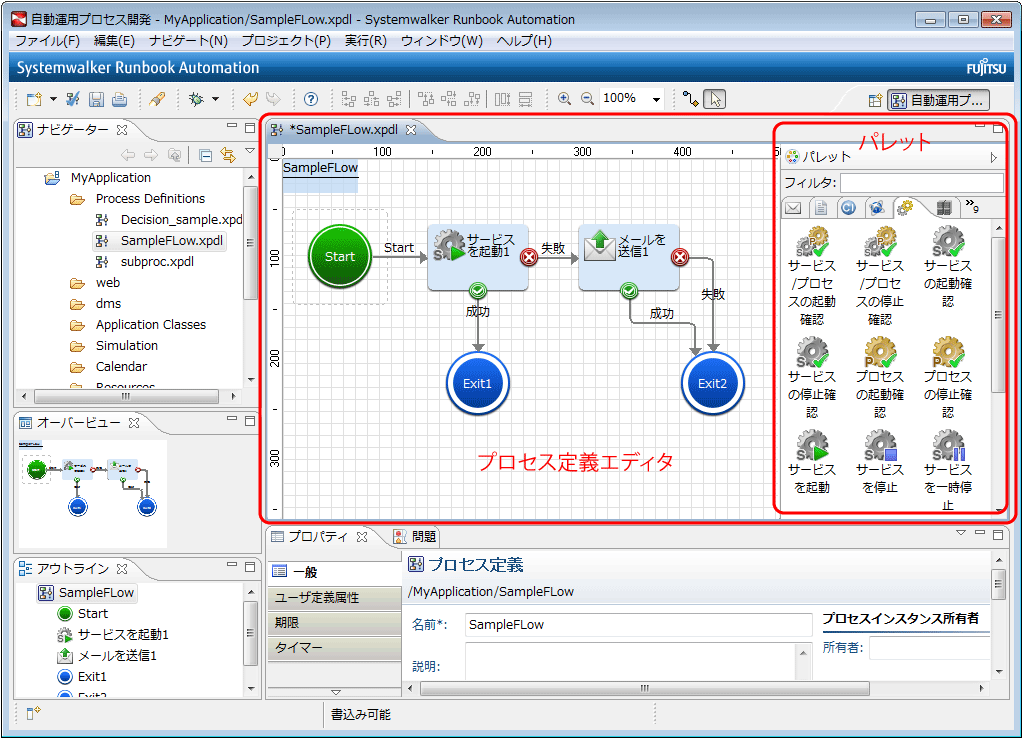Click the Print toolbar icon
This screenshot has width=1022, height=738.
[119, 99]
